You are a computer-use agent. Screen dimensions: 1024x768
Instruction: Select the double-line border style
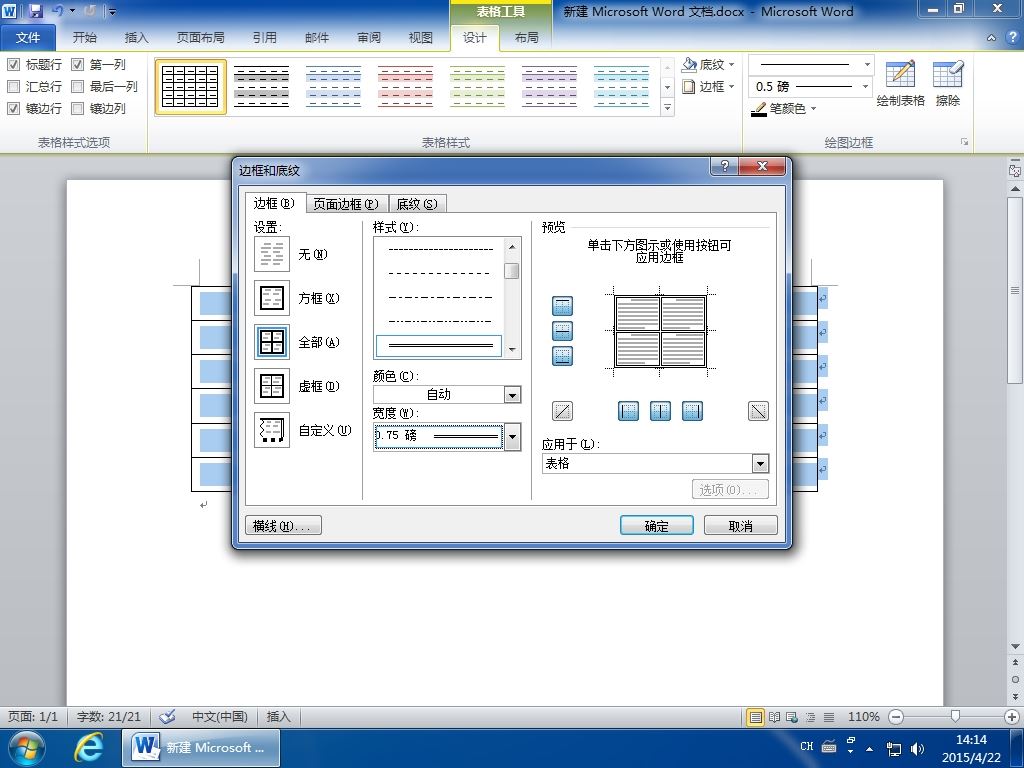[439, 345]
